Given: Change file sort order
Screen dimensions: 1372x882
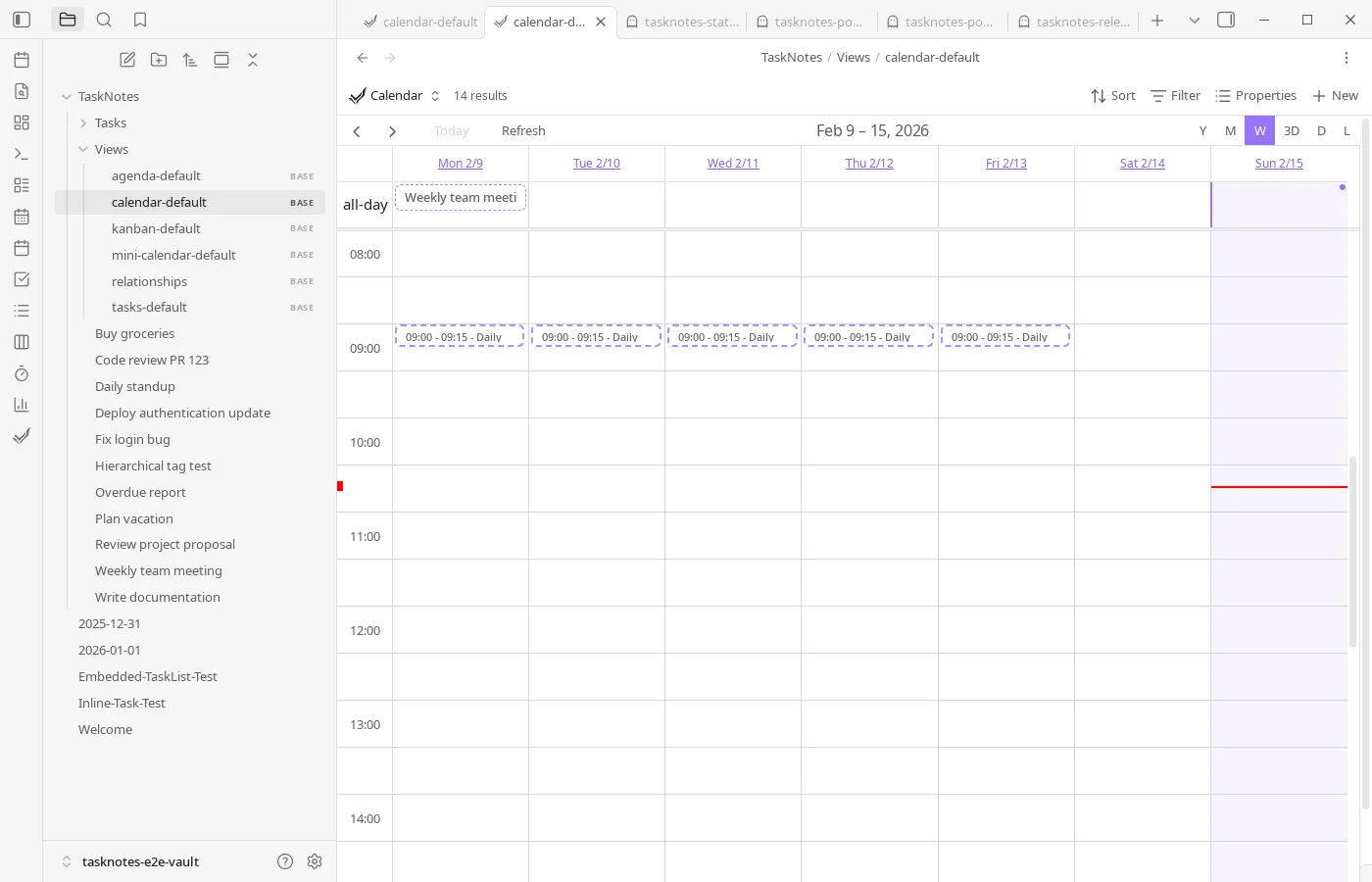Looking at the screenshot, I should click(x=190, y=60).
